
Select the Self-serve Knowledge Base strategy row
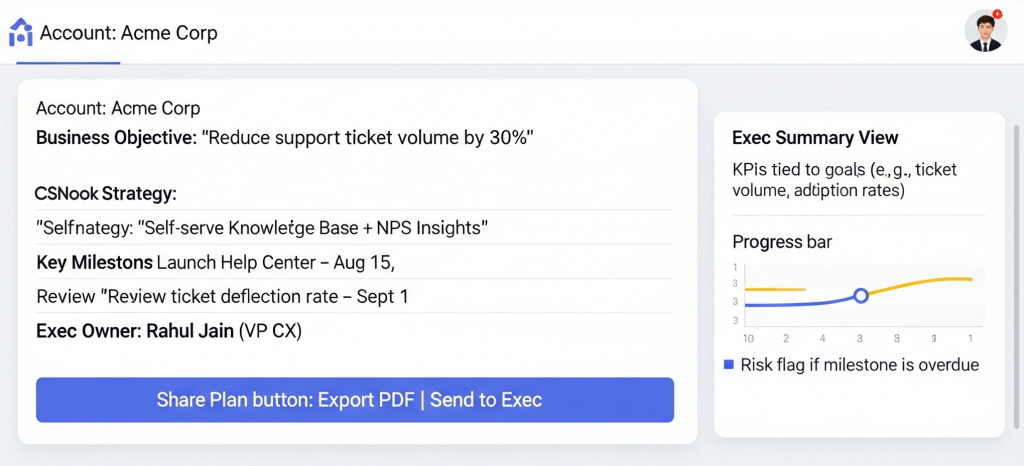tap(262, 228)
